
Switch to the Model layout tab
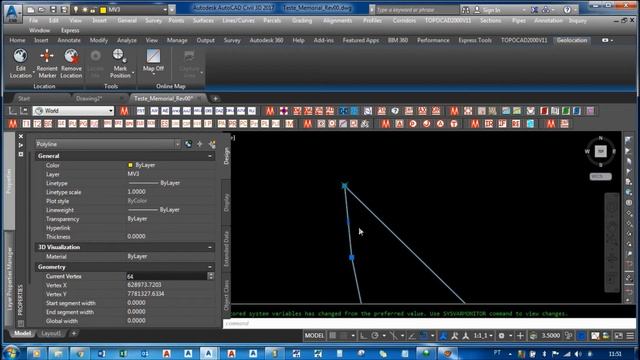(22, 333)
